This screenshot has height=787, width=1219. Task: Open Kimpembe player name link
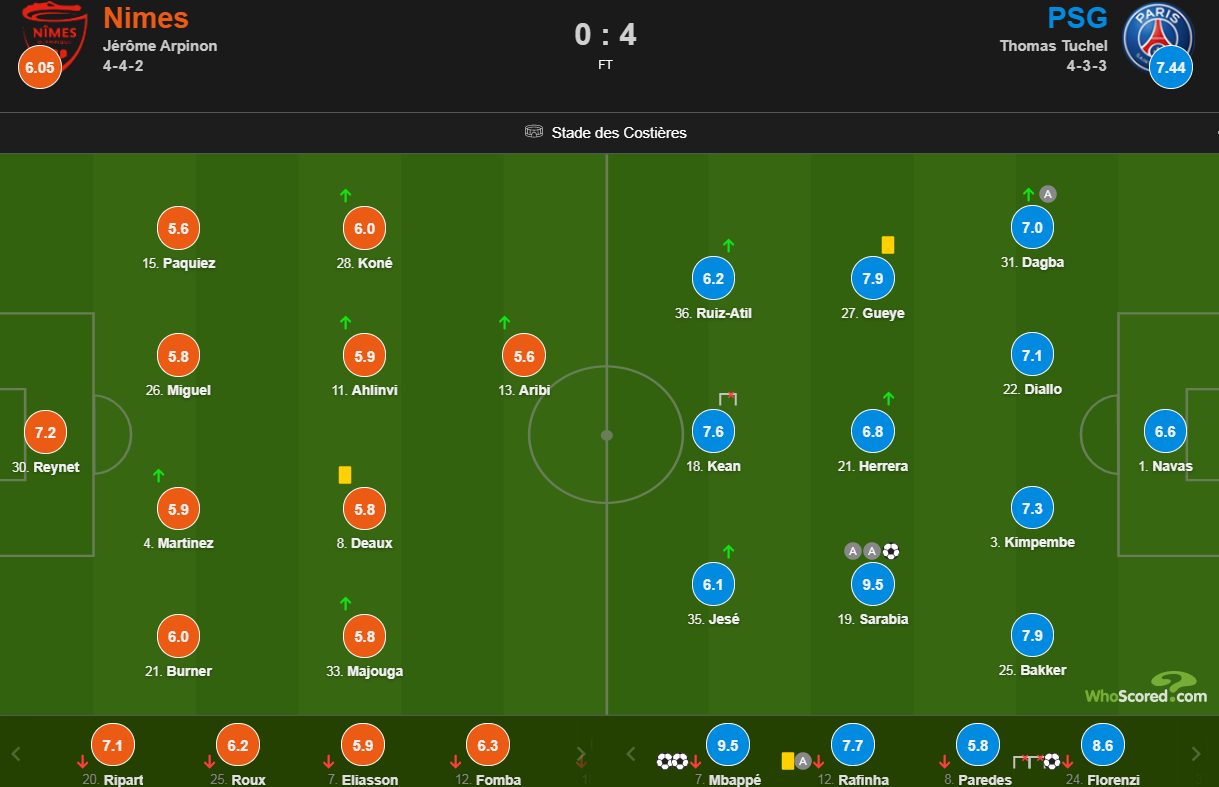pyautogui.click(x=1040, y=543)
